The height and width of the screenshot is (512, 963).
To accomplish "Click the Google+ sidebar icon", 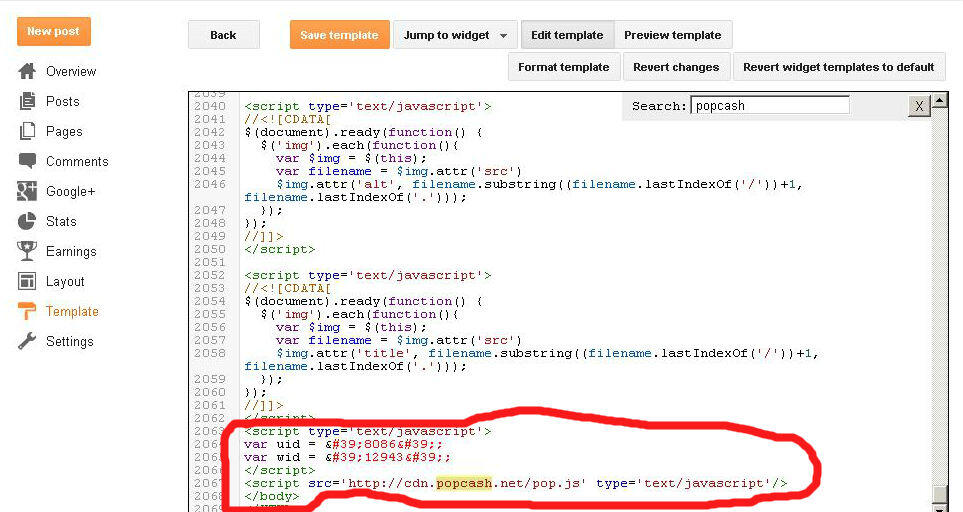I will [27, 192].
